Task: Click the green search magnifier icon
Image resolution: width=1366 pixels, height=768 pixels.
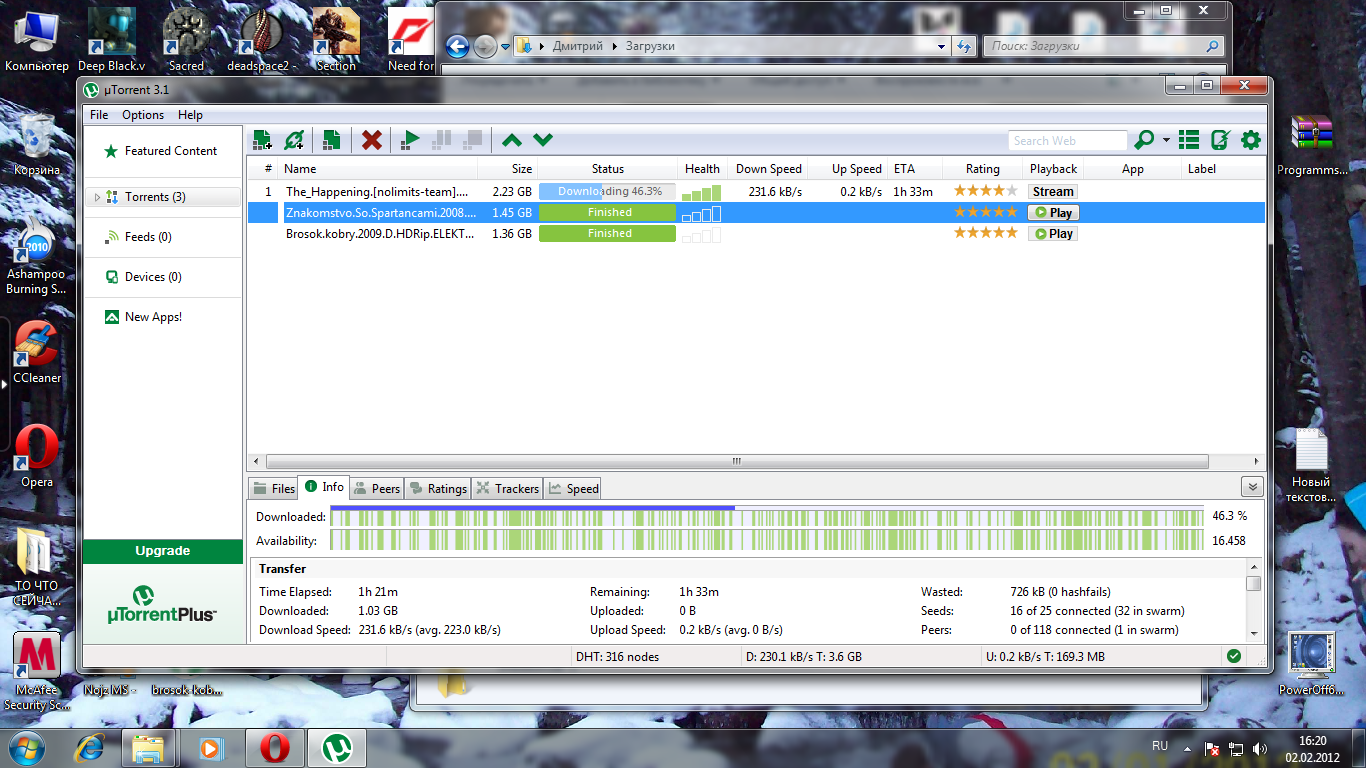Action: (x=1144, y=140)
